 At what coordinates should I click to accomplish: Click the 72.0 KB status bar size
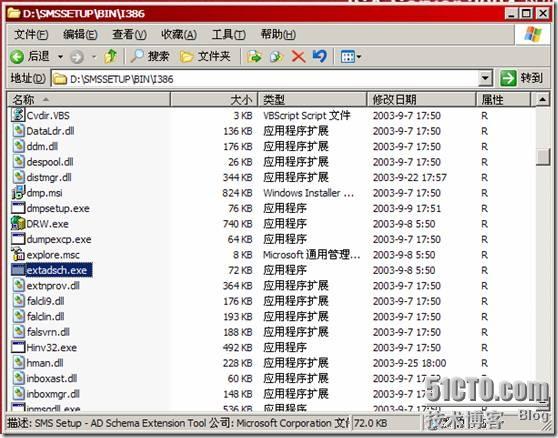[371, 423]
